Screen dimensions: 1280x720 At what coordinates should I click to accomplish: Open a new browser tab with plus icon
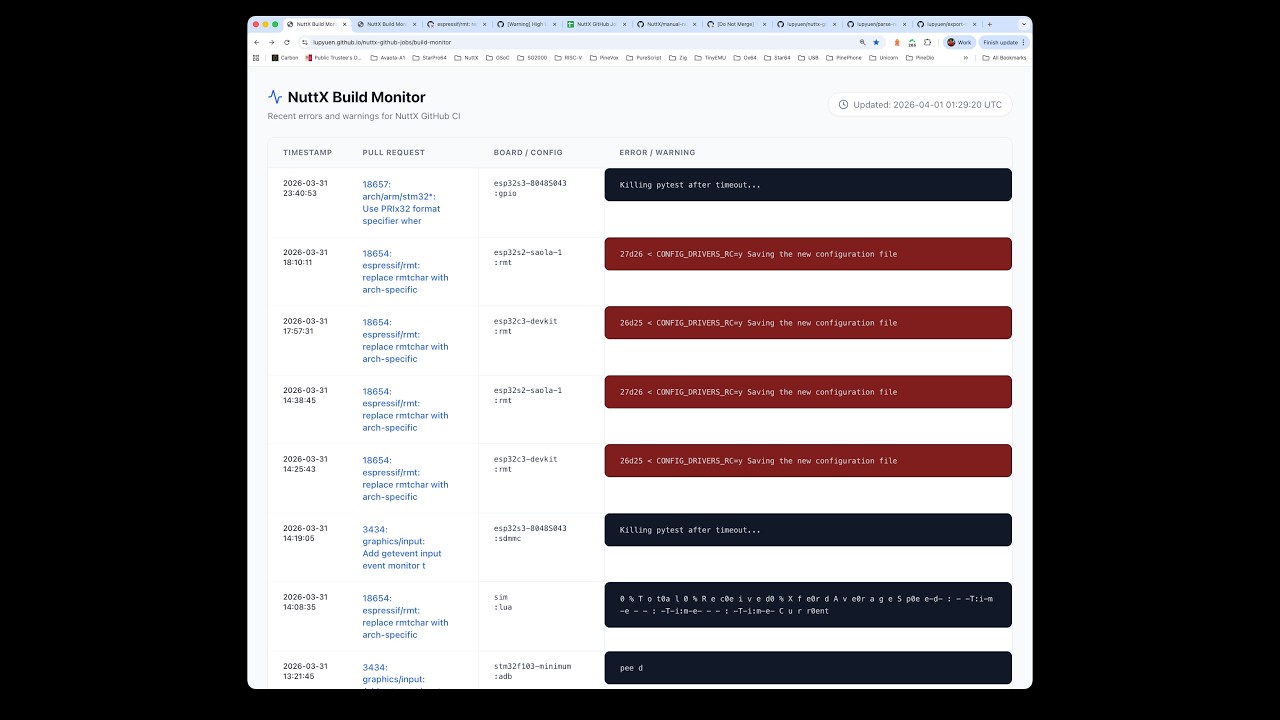(x=990, y=24)
